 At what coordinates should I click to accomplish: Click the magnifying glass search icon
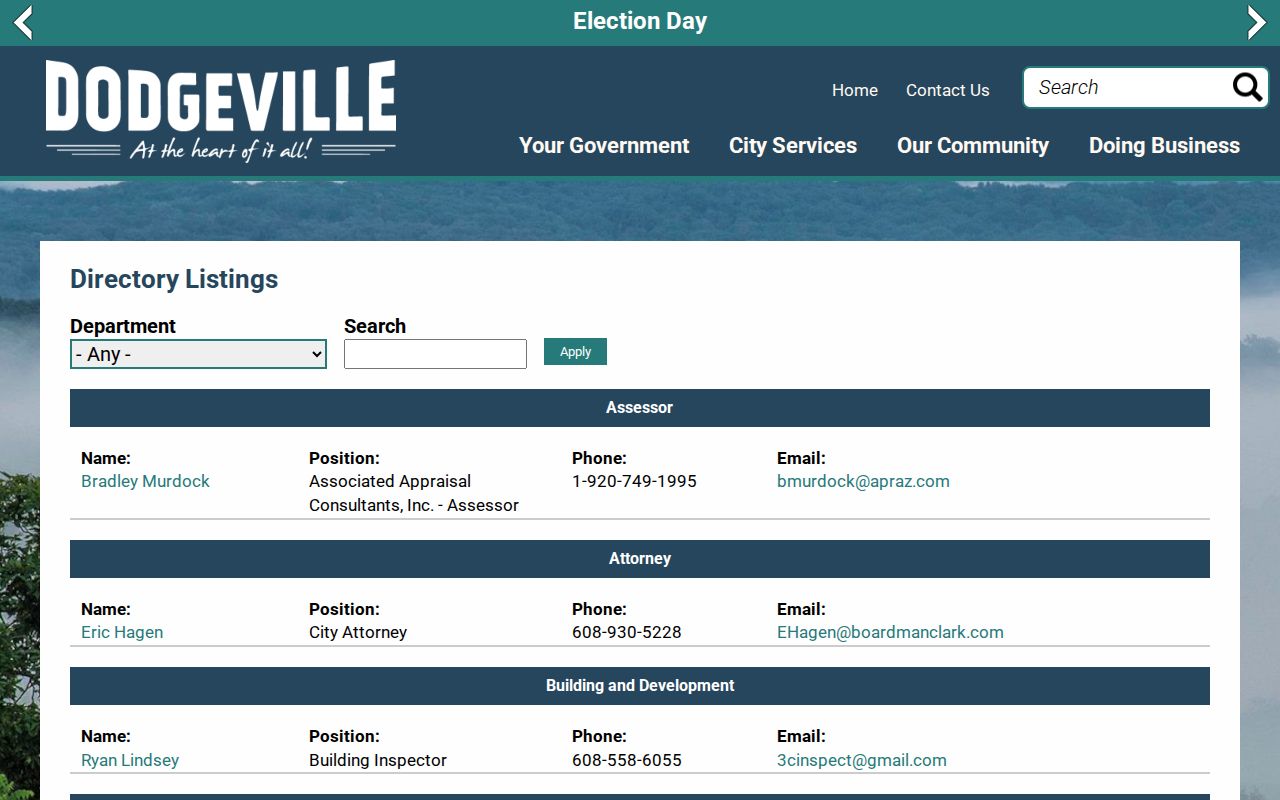(x=1247, y=88)
